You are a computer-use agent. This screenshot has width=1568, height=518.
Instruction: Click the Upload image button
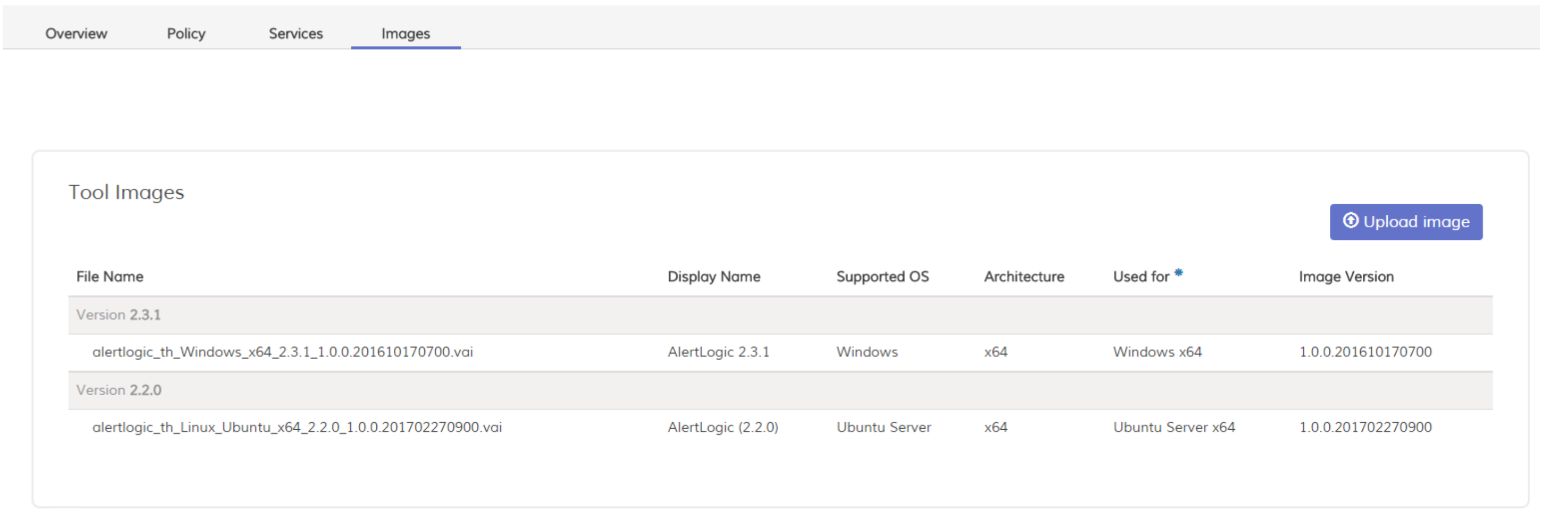tap(1405, 222)
